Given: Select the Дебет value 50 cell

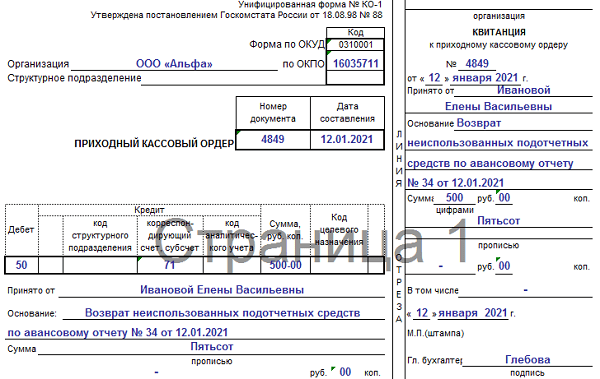Looking at the screenshot, I should point(21,265).
